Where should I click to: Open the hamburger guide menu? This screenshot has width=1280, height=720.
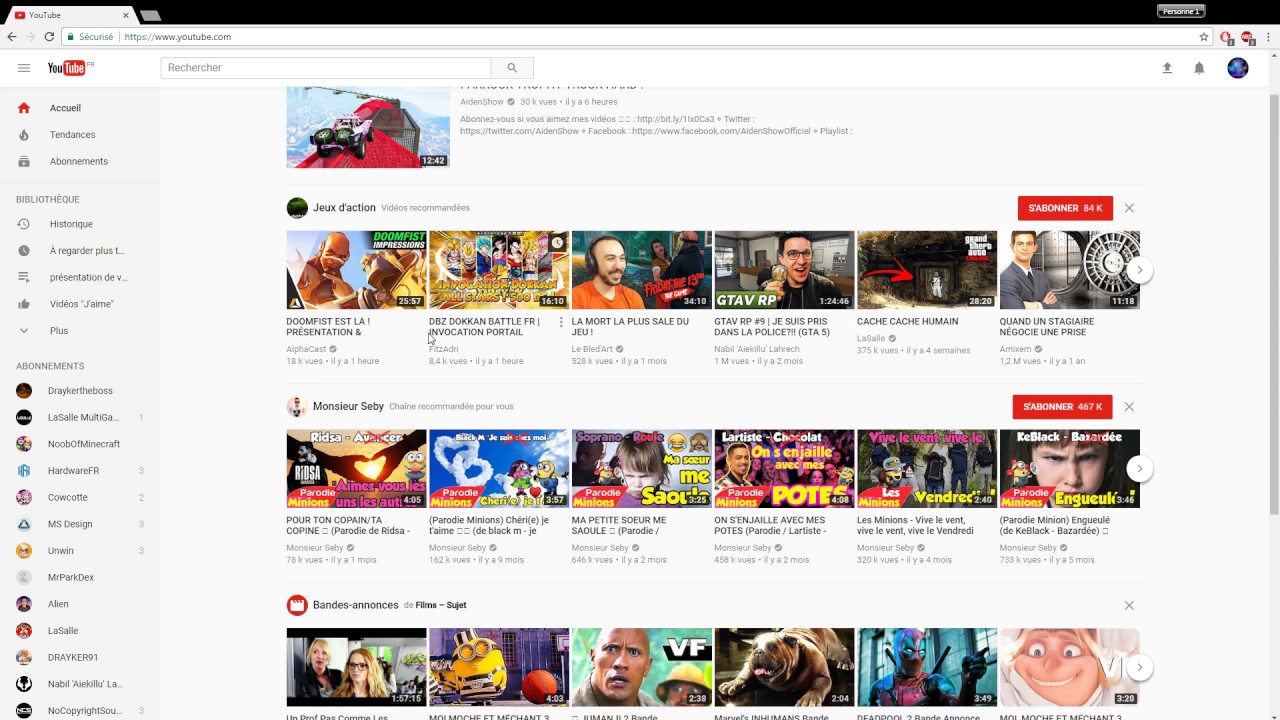(x=24, y=68)
